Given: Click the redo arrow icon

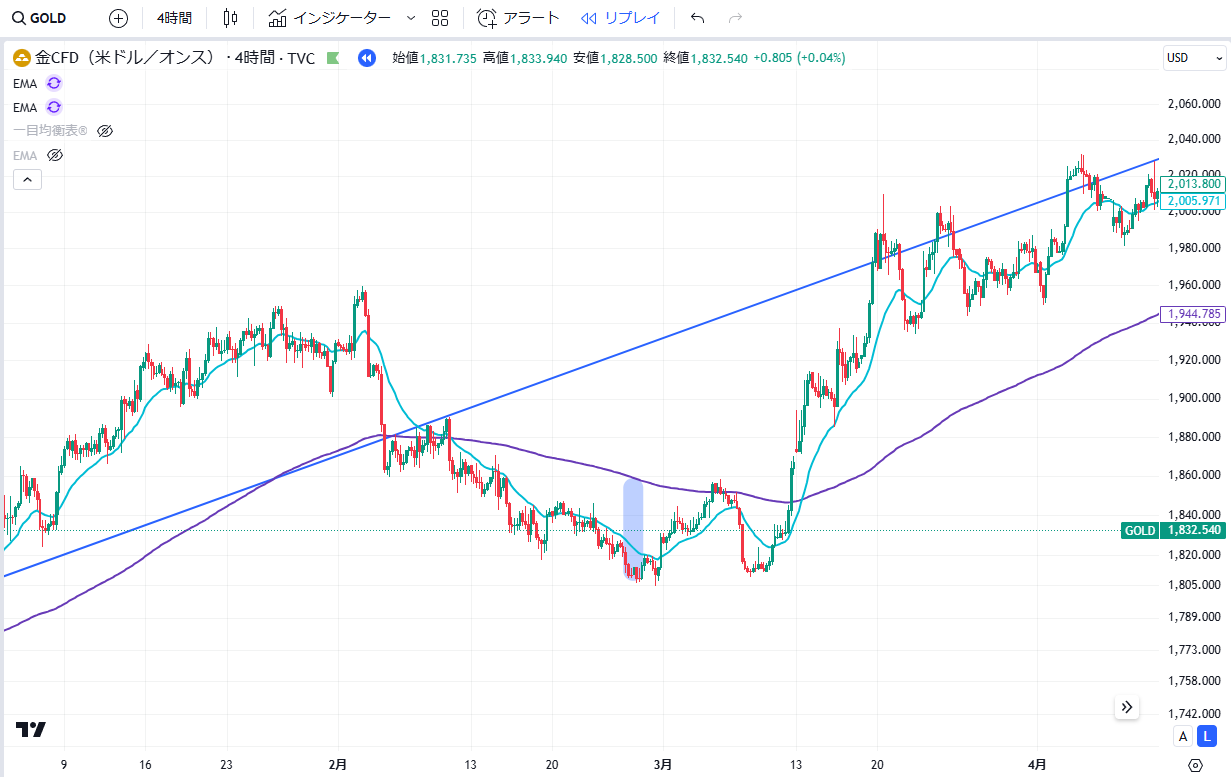Looking at the screenshot, I should (x=735, y=18).
